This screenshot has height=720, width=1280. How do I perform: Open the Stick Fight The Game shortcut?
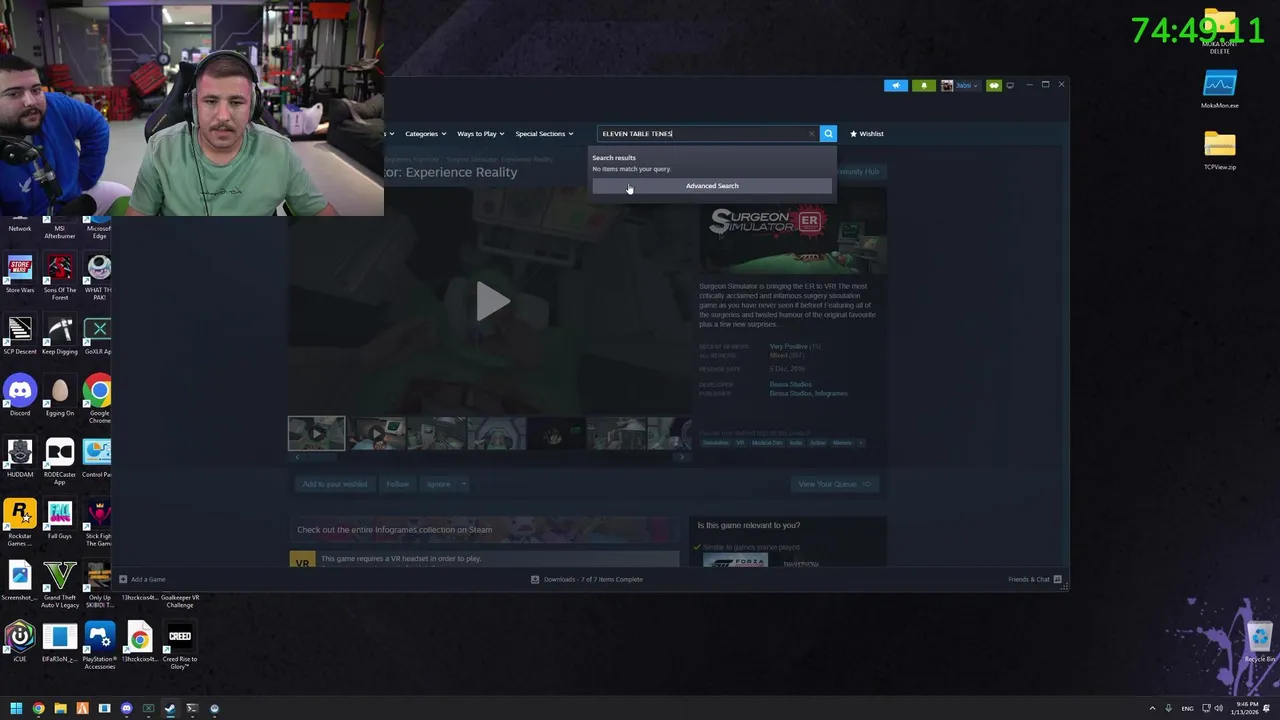[x=99, y=522]
